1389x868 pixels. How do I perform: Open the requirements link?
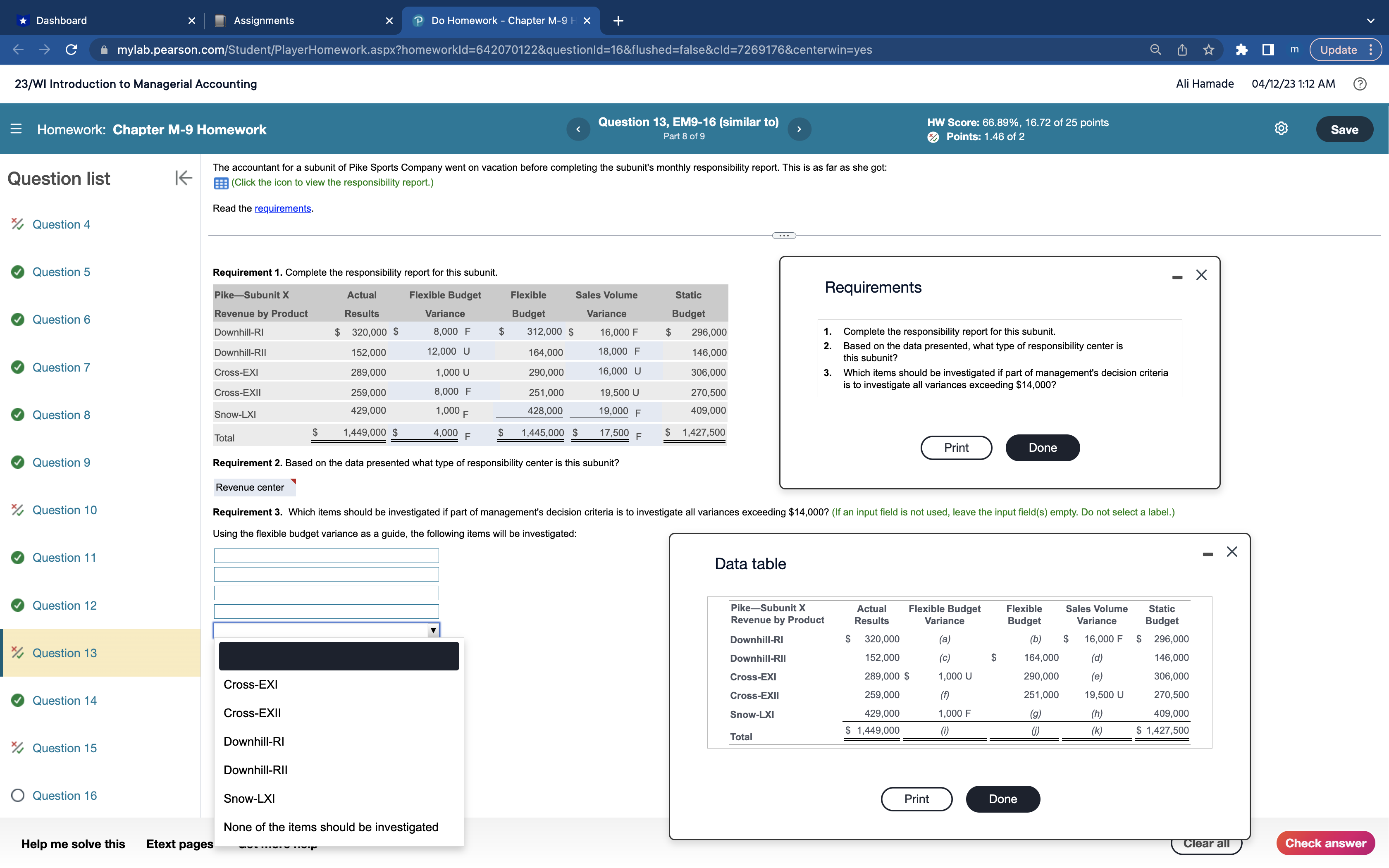pos(282,208)
